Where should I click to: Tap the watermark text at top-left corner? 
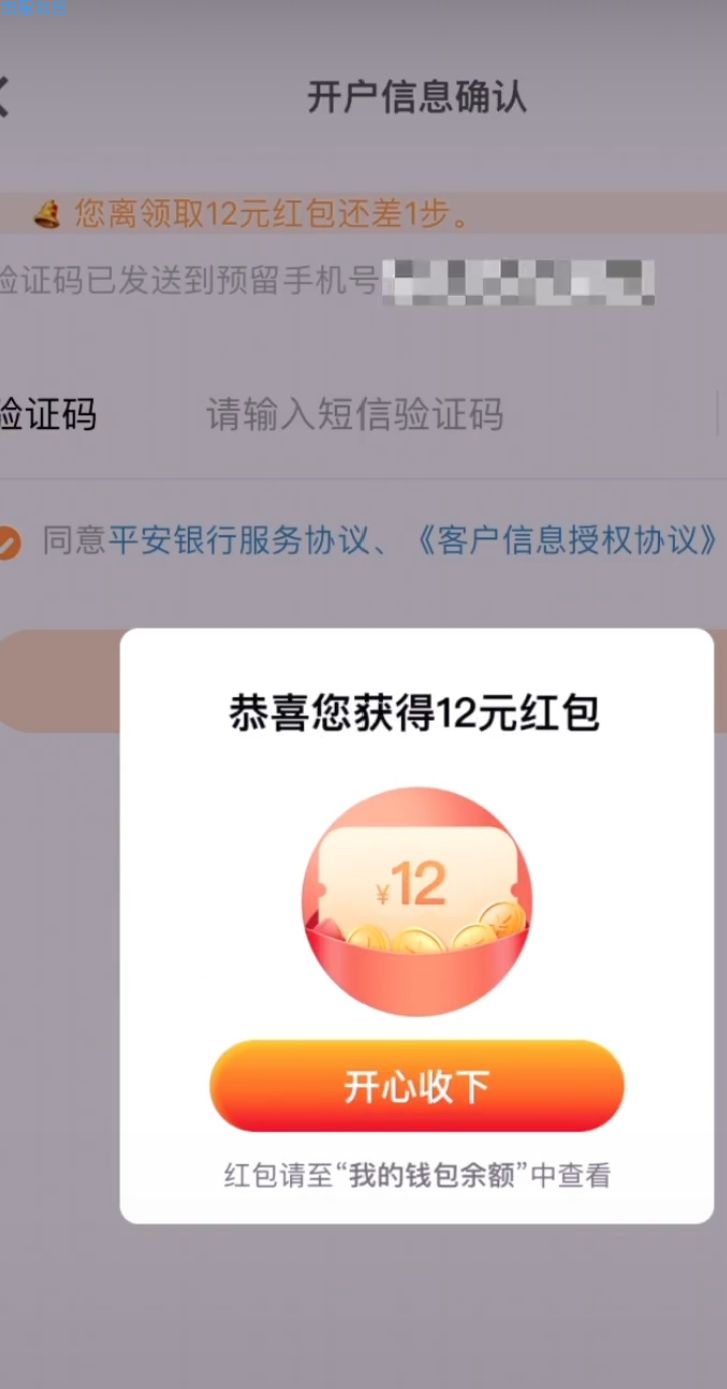coord(34,8)
